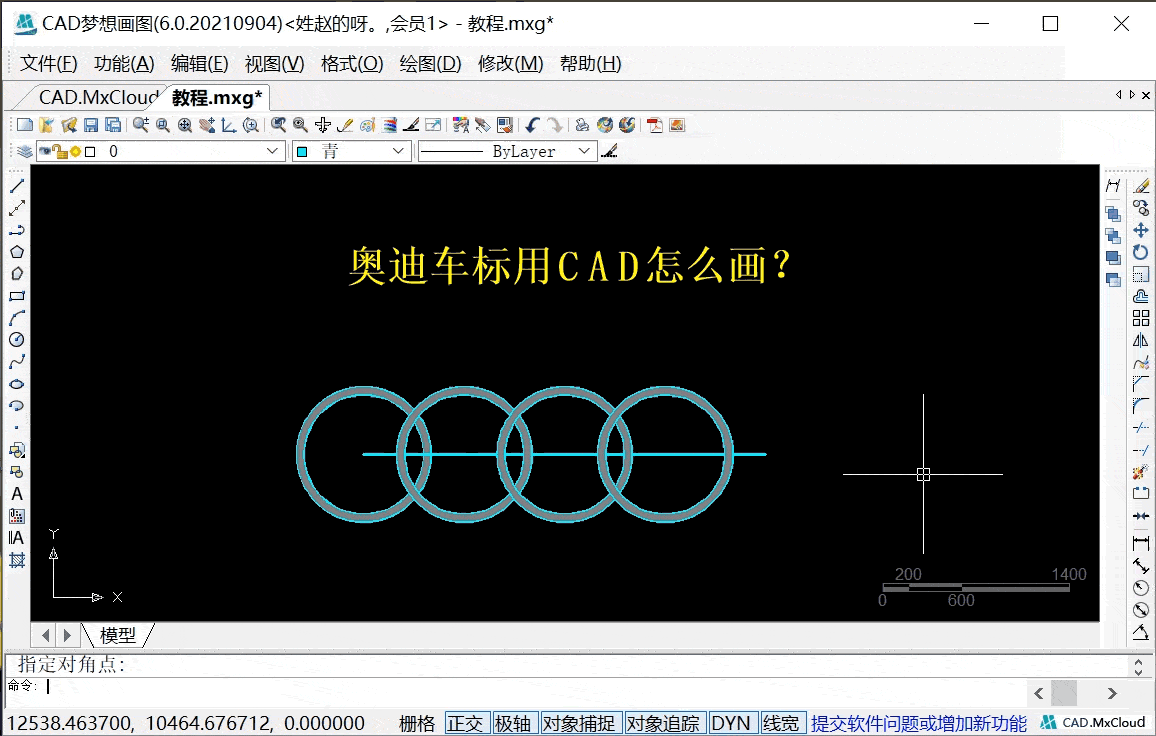This screenshot has width=1156, height=736.
Task: Select the Aligned dimension tool
Action: tap(1141, 566)
